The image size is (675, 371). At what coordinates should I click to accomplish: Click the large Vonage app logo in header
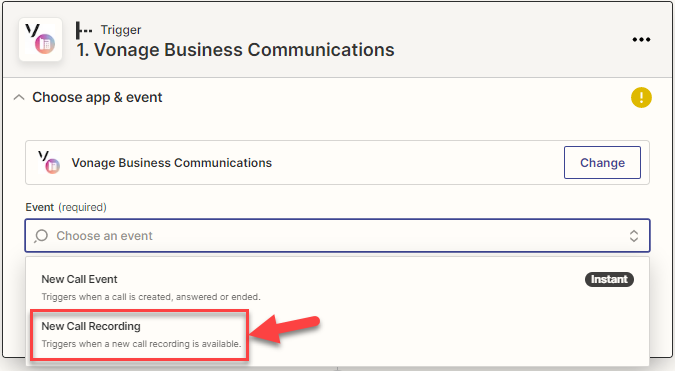coord(40,39)
